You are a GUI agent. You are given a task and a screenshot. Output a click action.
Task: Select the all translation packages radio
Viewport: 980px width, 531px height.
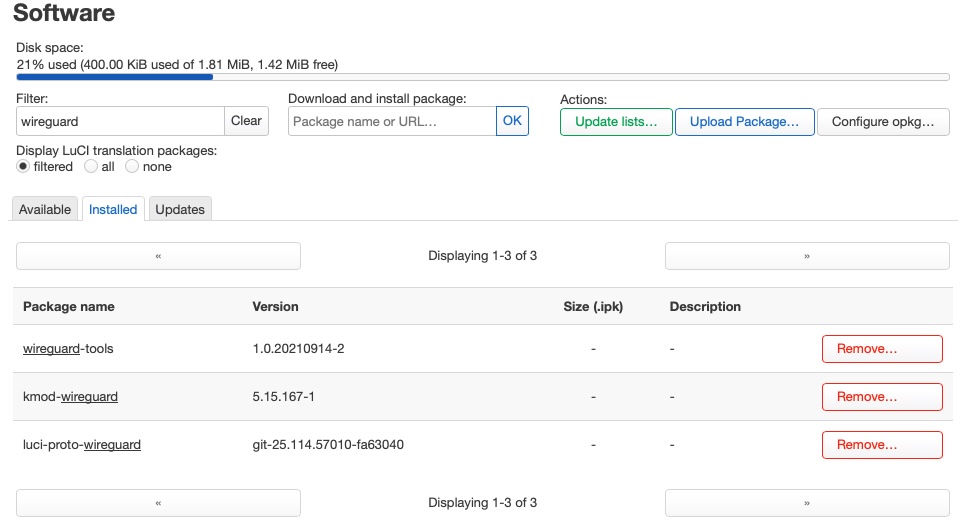91,167
